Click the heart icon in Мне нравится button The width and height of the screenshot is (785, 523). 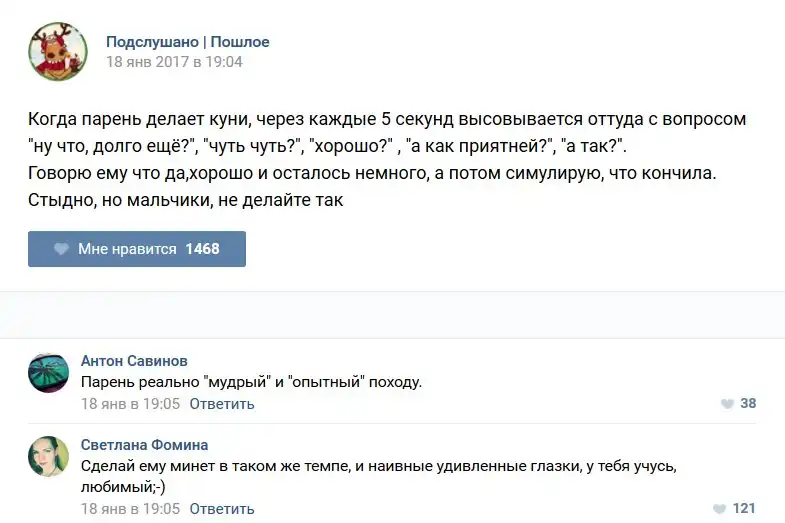62,249
